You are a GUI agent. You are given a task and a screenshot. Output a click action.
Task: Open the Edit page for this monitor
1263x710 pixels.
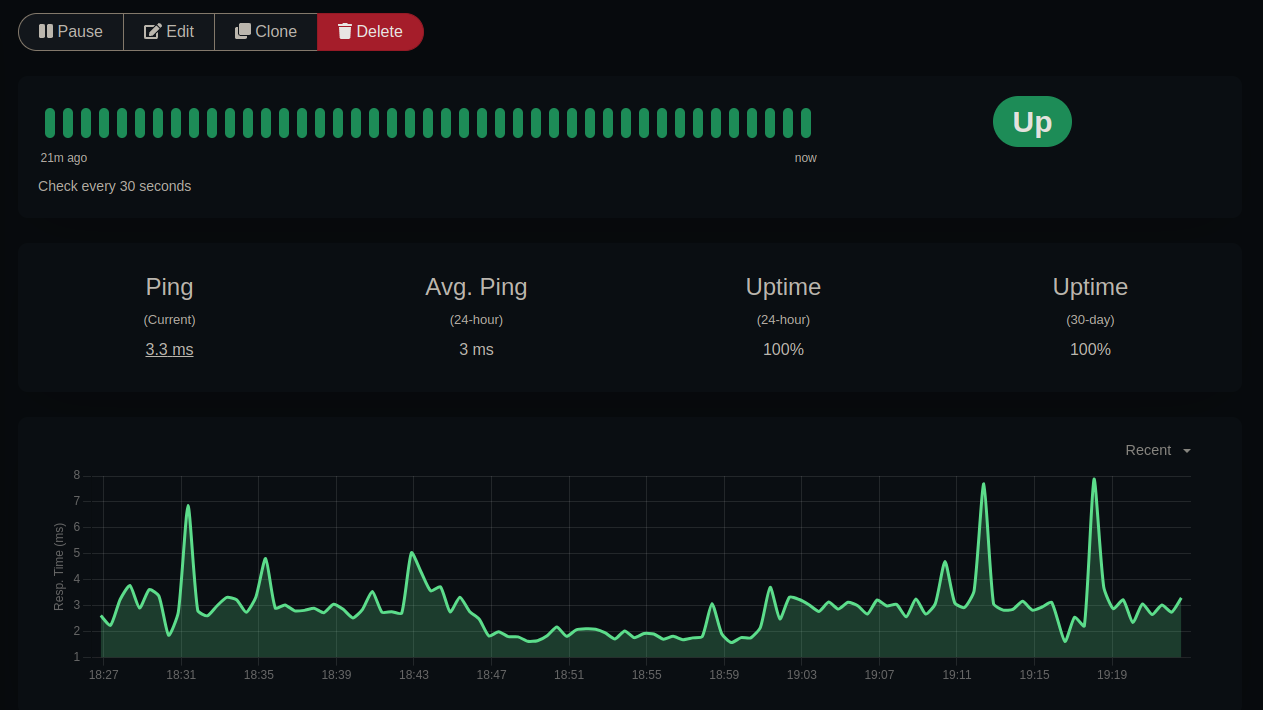pos(168,31)
